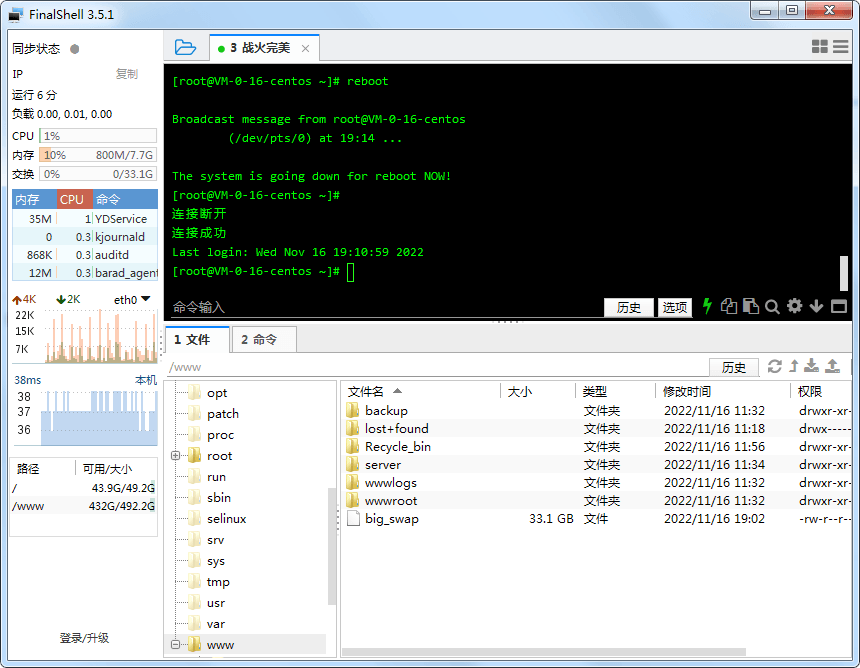Open terminal settings gear icon
This screenshot has width=860, height=668.
pyautogui.click(x=794, y=306)
